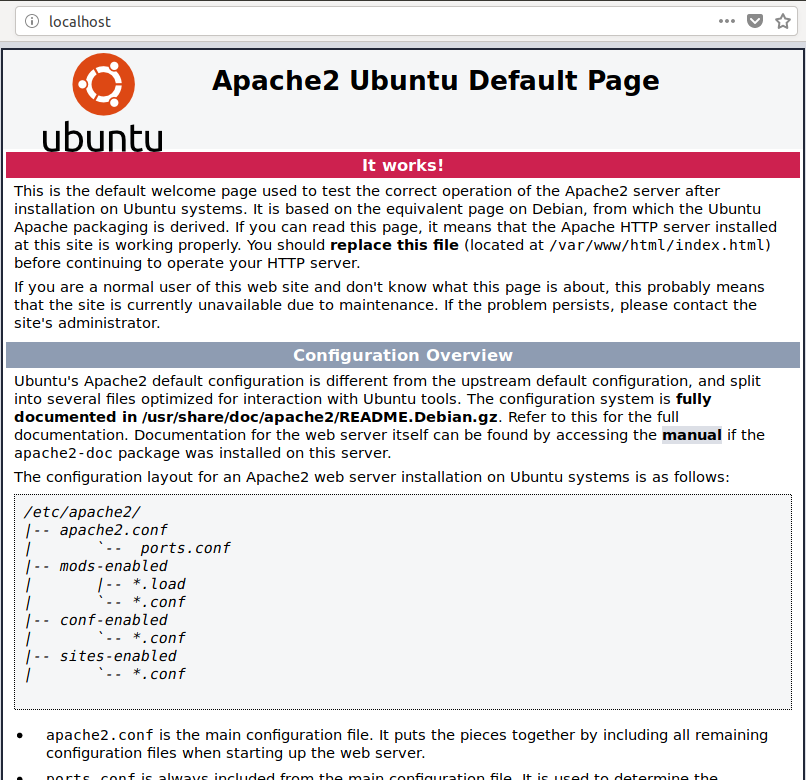Click the Configuration Overview heading
This screenshot has width=806, height=780.
tap(402, 355)
